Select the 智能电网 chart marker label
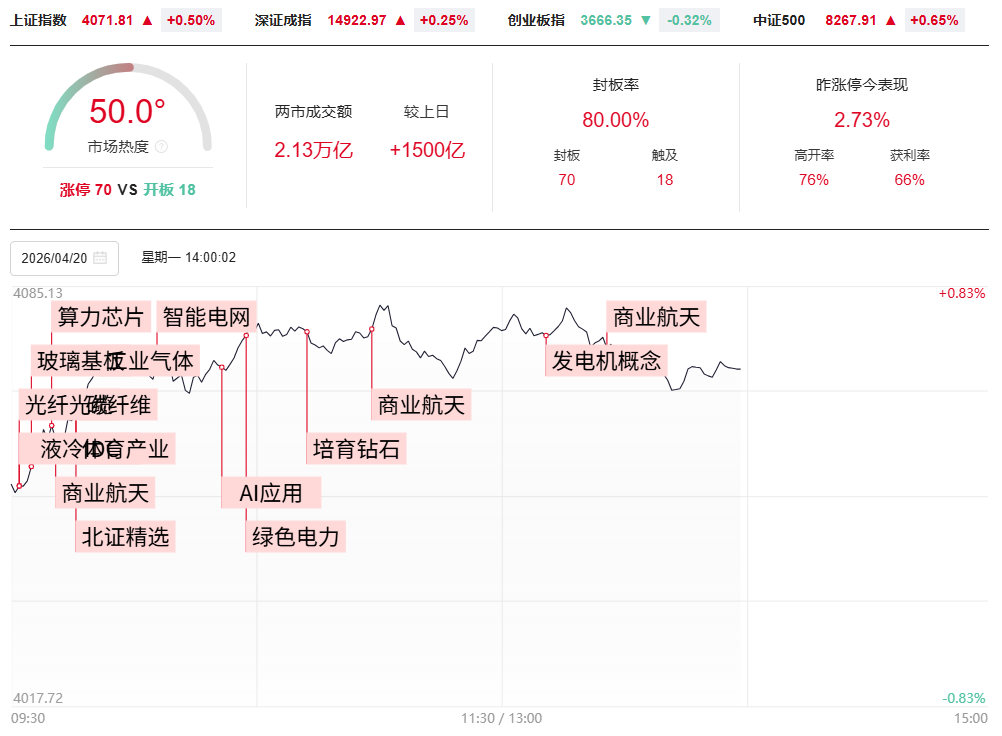The width and height of the screenshot is (1002, 736). (x=207, y=317)
